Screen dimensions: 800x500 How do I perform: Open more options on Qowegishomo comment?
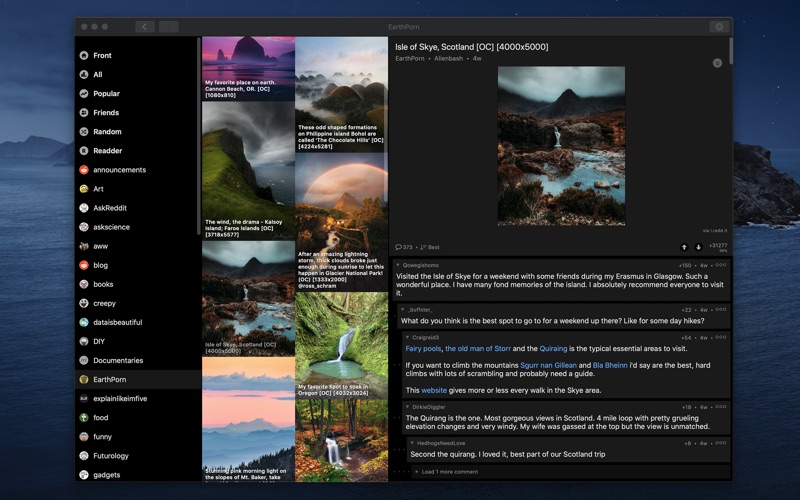click(720, 265)
